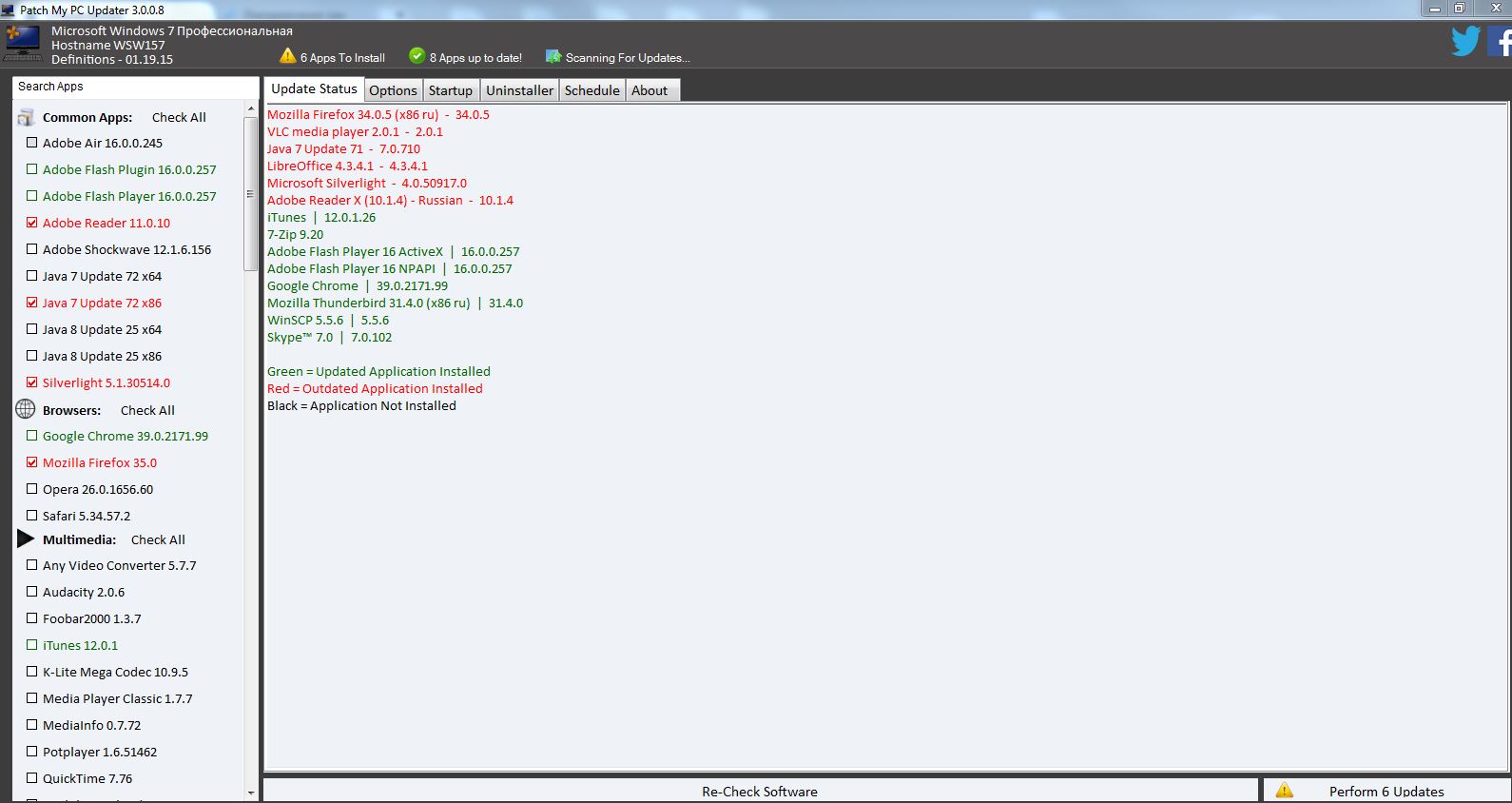The height and width of the screenshot is (803, 1512).
Task: Open the Uninstaller tab
Action: 519,90
